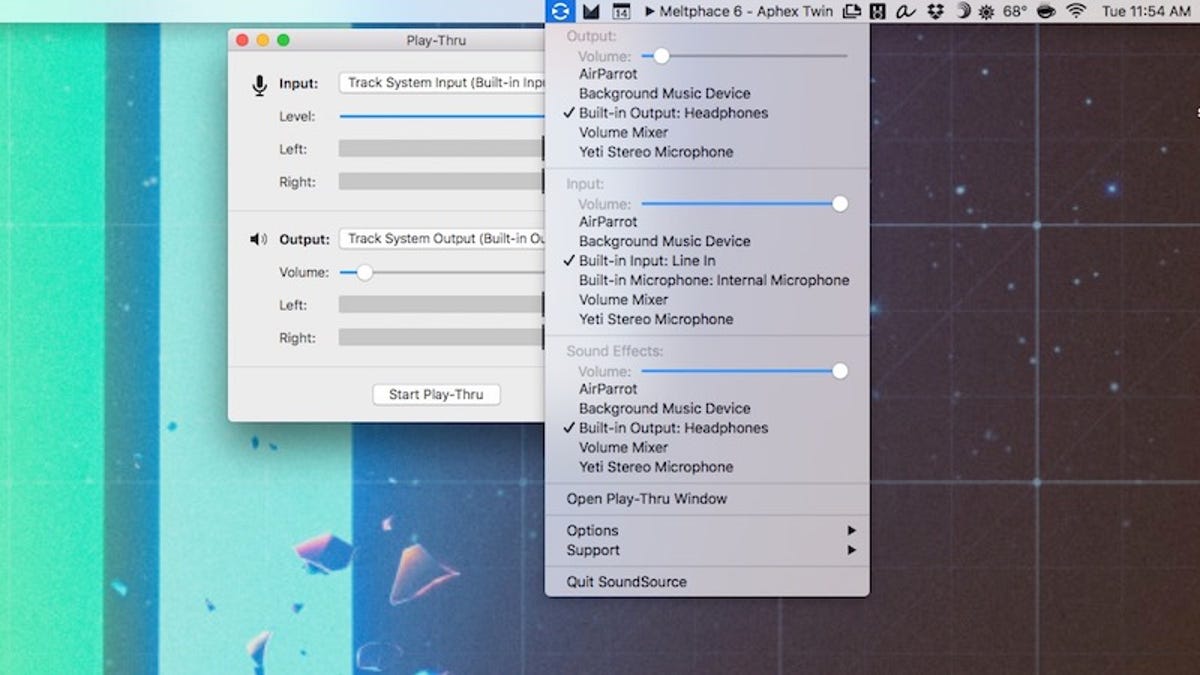This screenshot has width=1200, height=675.
Task: Click the Volume slider knob in Play-Thru
Action: pyautogui.click(x=365, y=272)
